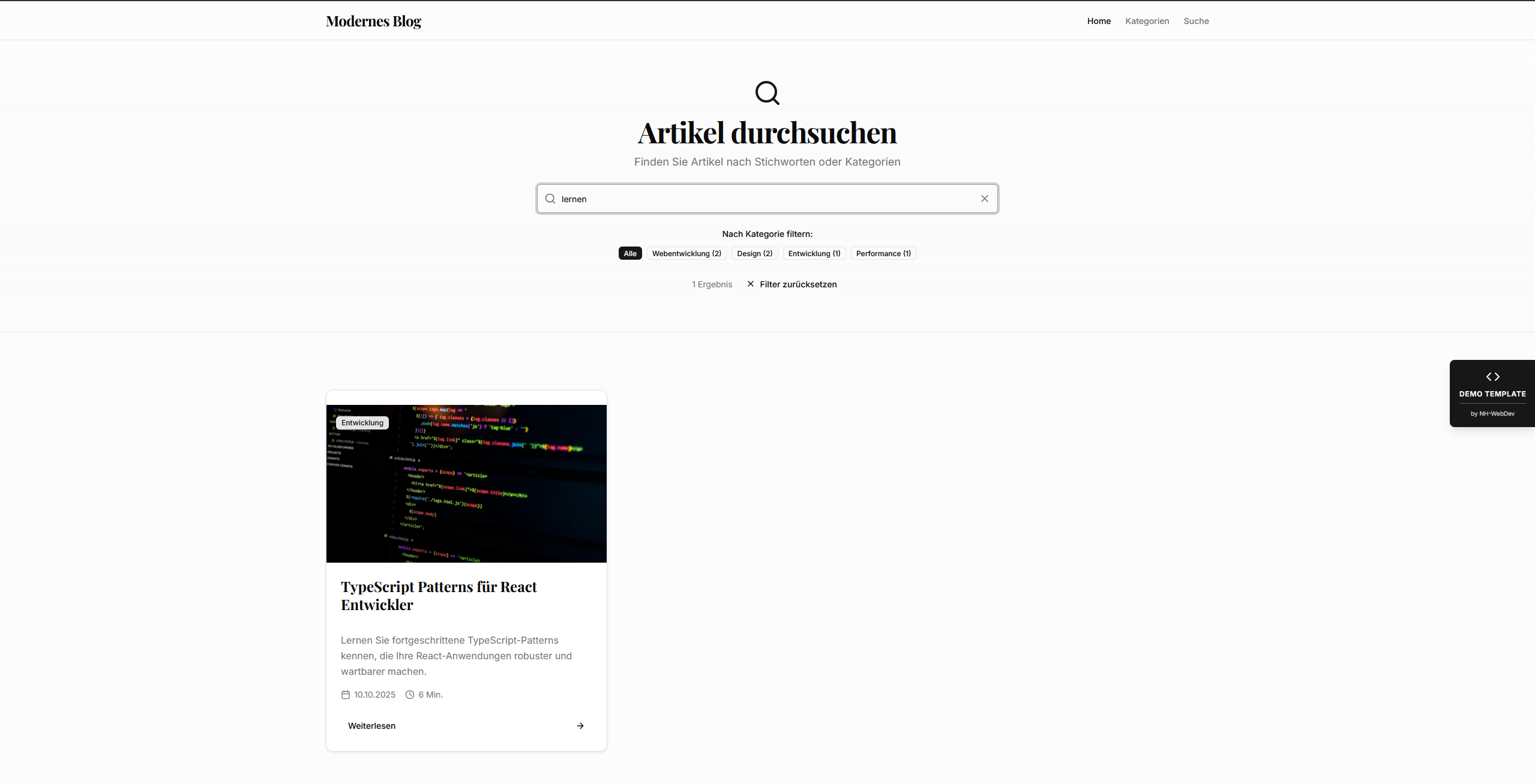Click the Entwicklung badge on the article image

(362, 422)
